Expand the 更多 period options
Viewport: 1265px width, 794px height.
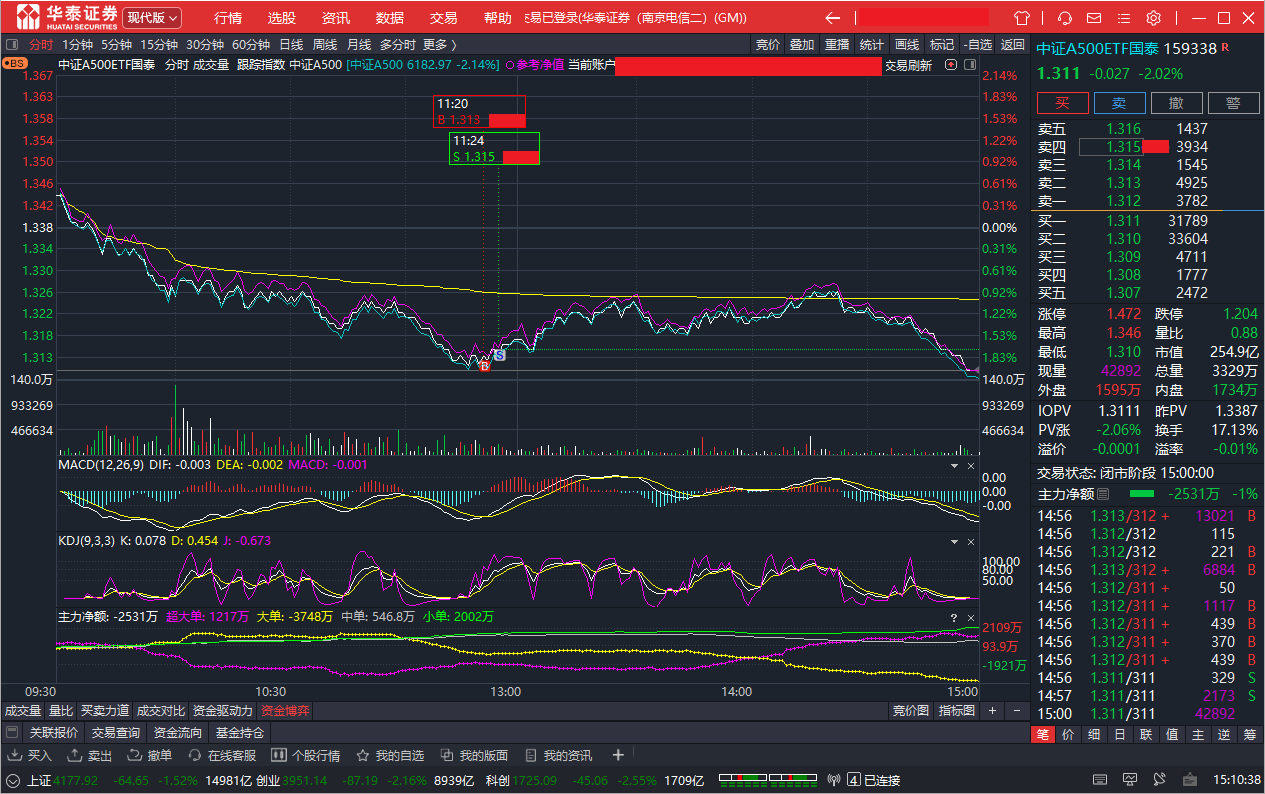[x=439, y=44]
